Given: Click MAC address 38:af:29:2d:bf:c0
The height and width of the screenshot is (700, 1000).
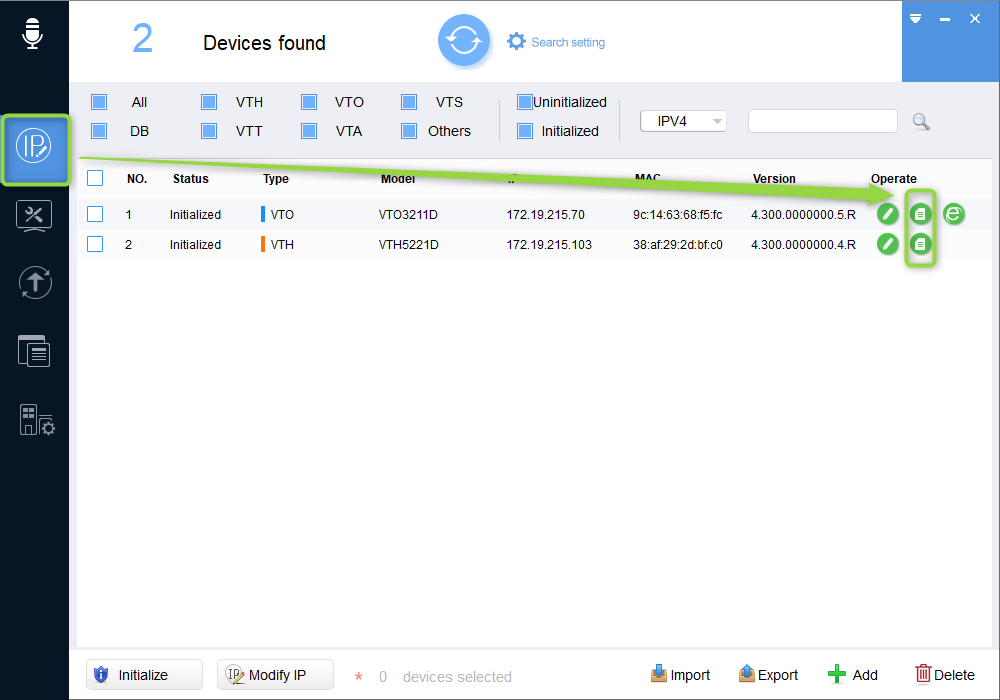Looking at the screenshot, I should point(677,244).
